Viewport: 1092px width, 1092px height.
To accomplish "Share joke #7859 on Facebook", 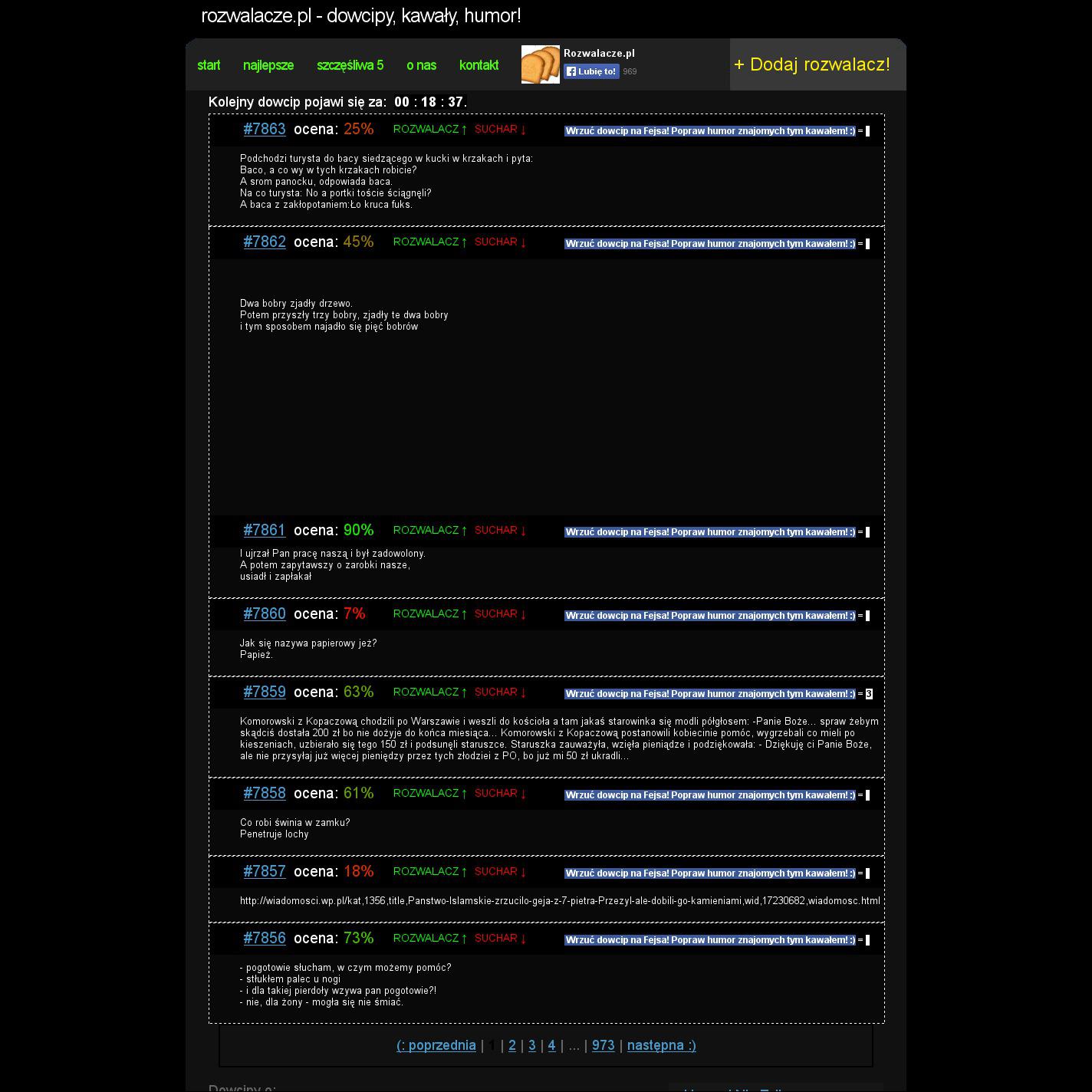I will coord(709,694).
